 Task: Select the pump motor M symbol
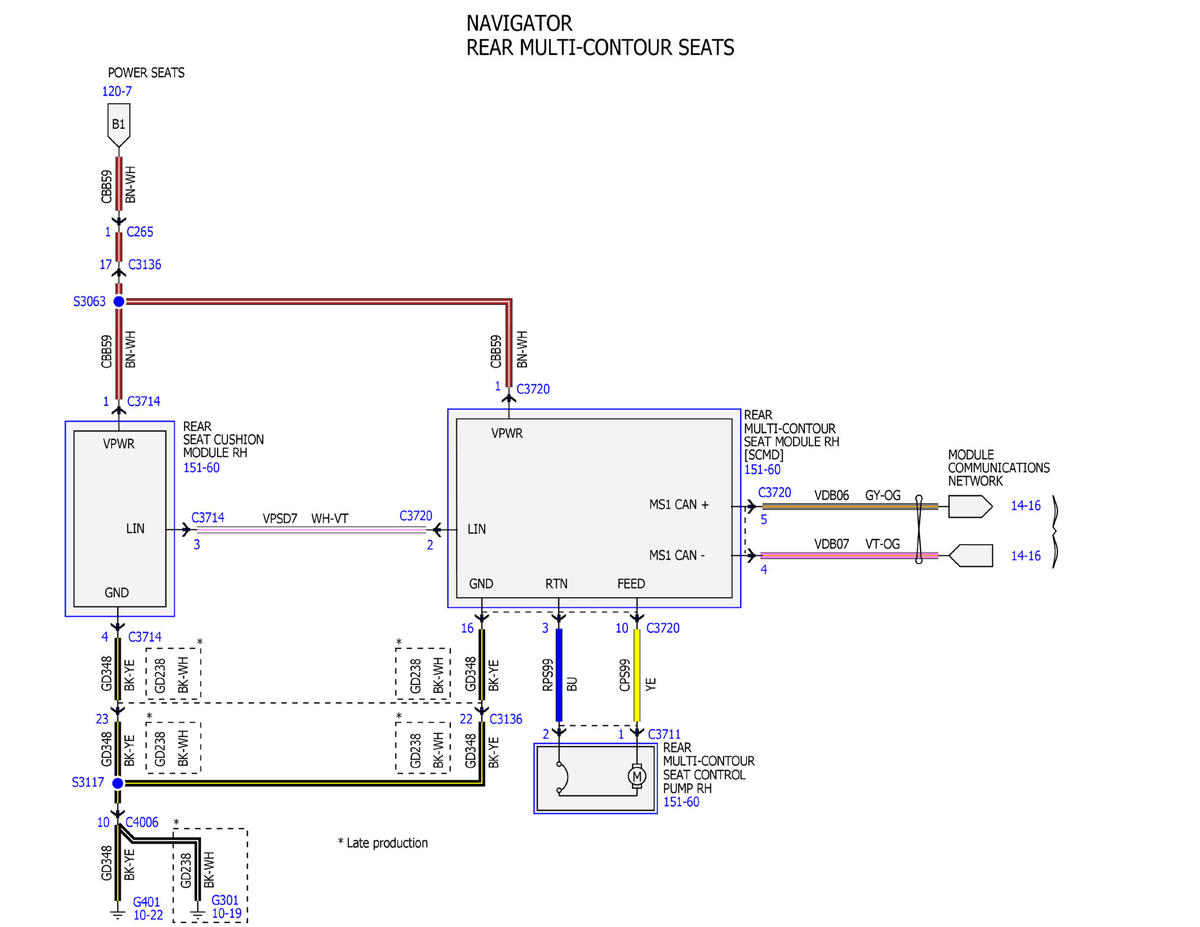(635, 777)
